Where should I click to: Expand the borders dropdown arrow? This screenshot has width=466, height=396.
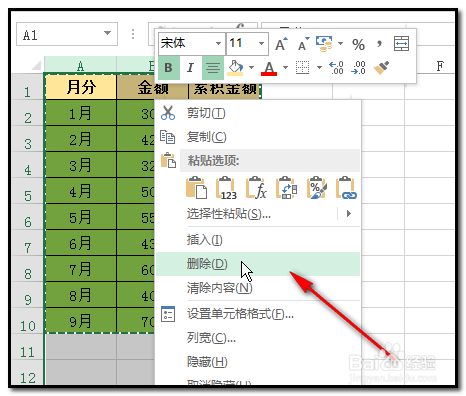(319, 68)
